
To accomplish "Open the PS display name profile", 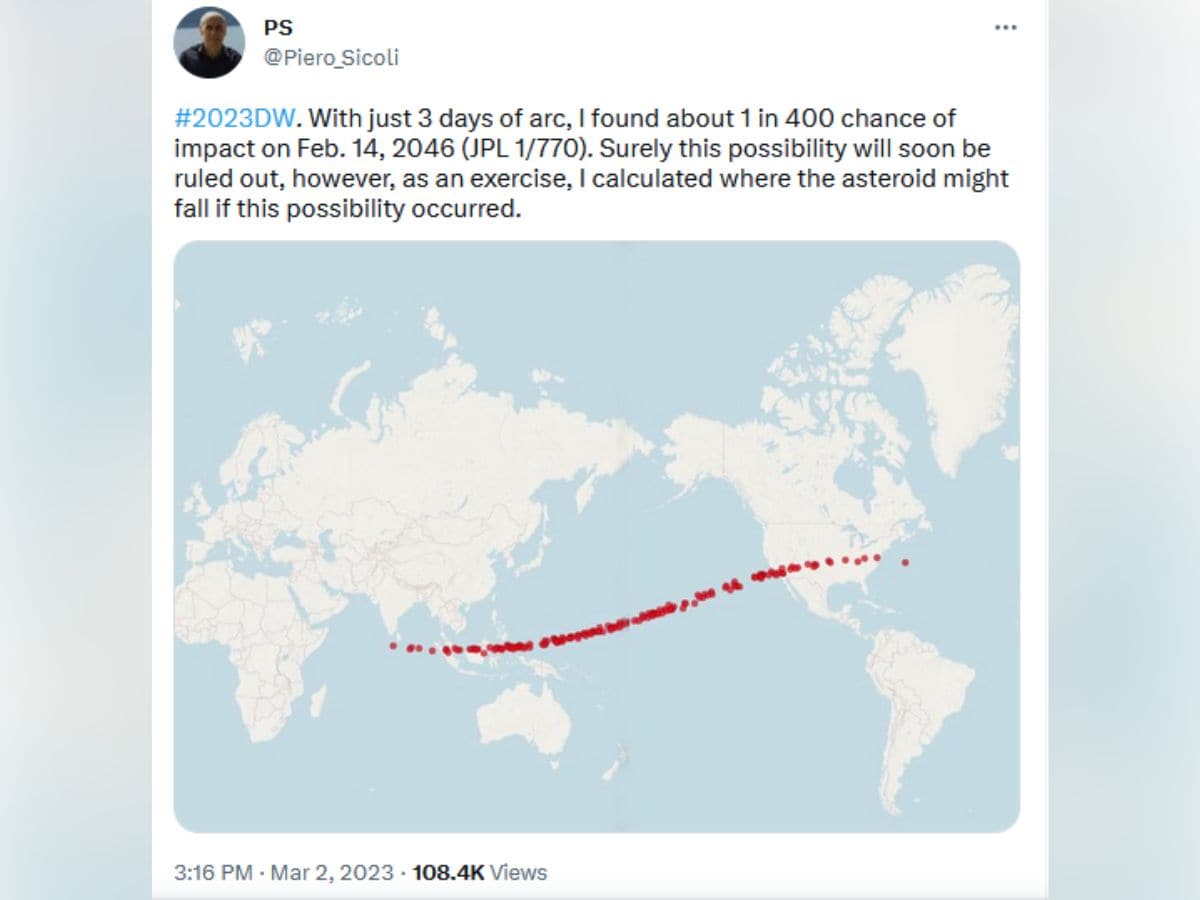I will click(x=278, y=28).
